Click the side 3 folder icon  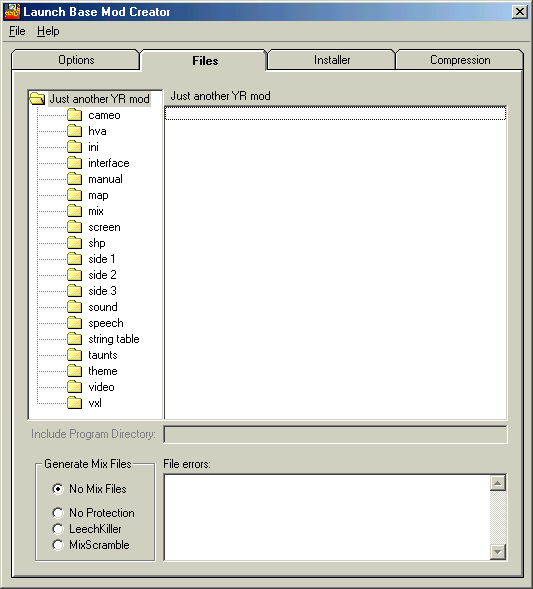click(75, 291)
